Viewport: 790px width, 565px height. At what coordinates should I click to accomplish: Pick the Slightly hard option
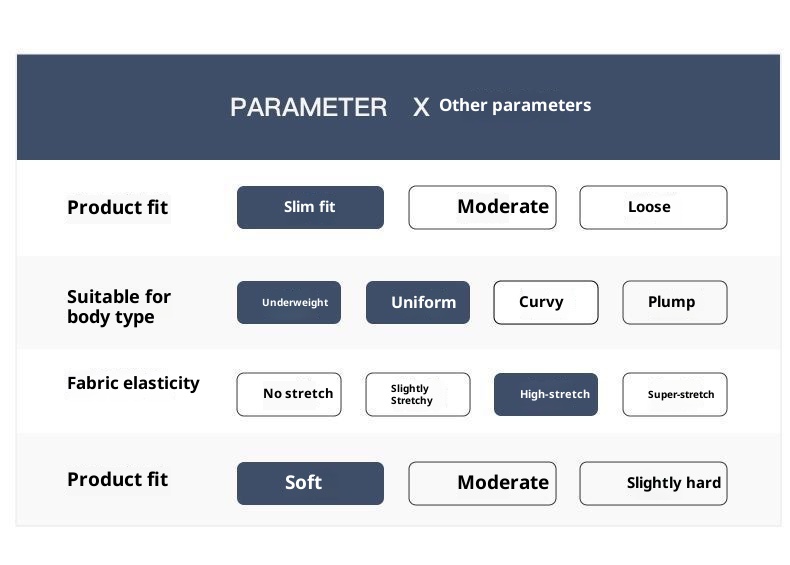653,483
